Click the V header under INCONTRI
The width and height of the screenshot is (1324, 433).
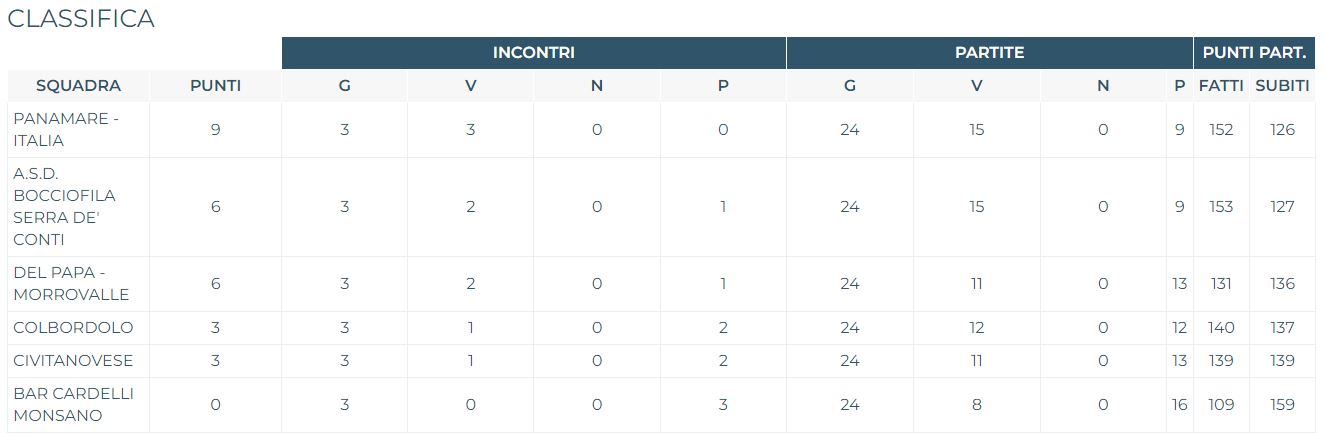pyautogui.click(x=470, y=86)
